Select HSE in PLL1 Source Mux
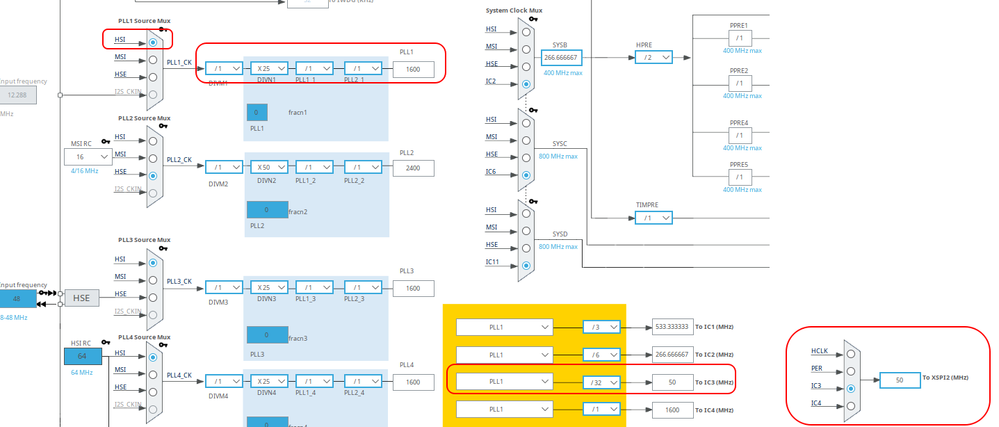This screenshot has width=999, height=427. coord(152,77)
